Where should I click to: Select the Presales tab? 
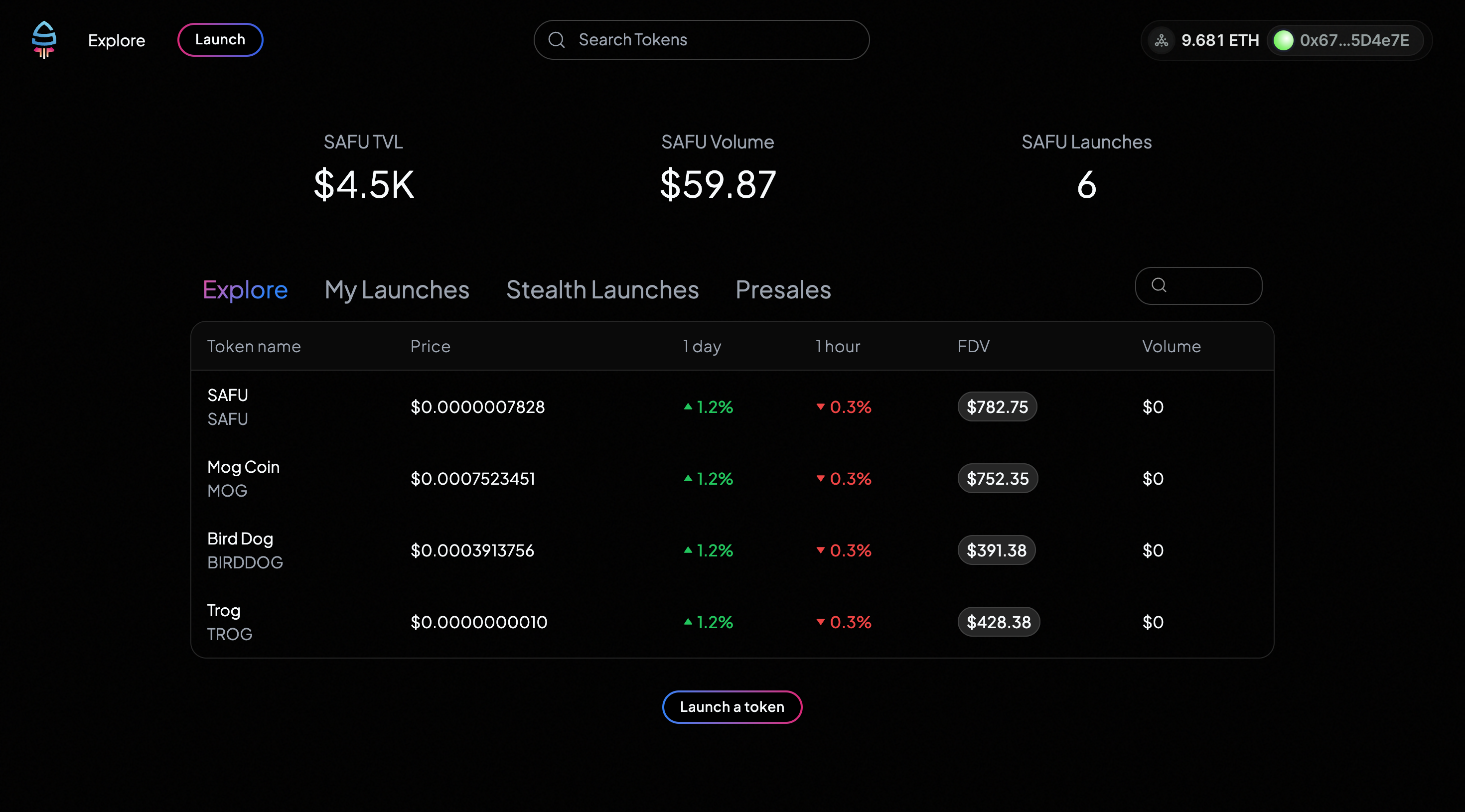click(782, 290)
